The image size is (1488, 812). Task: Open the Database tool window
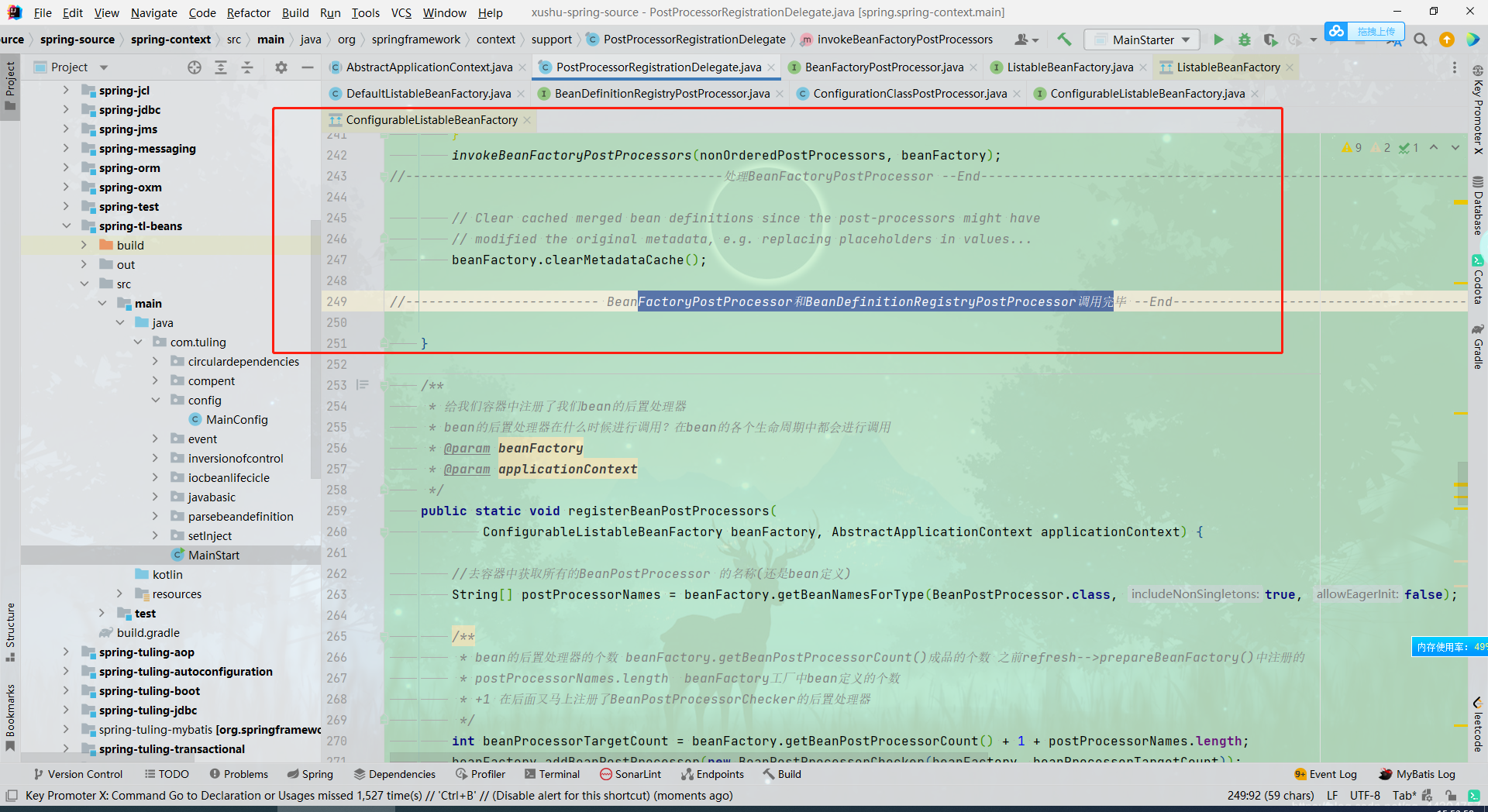point(1478,206)
